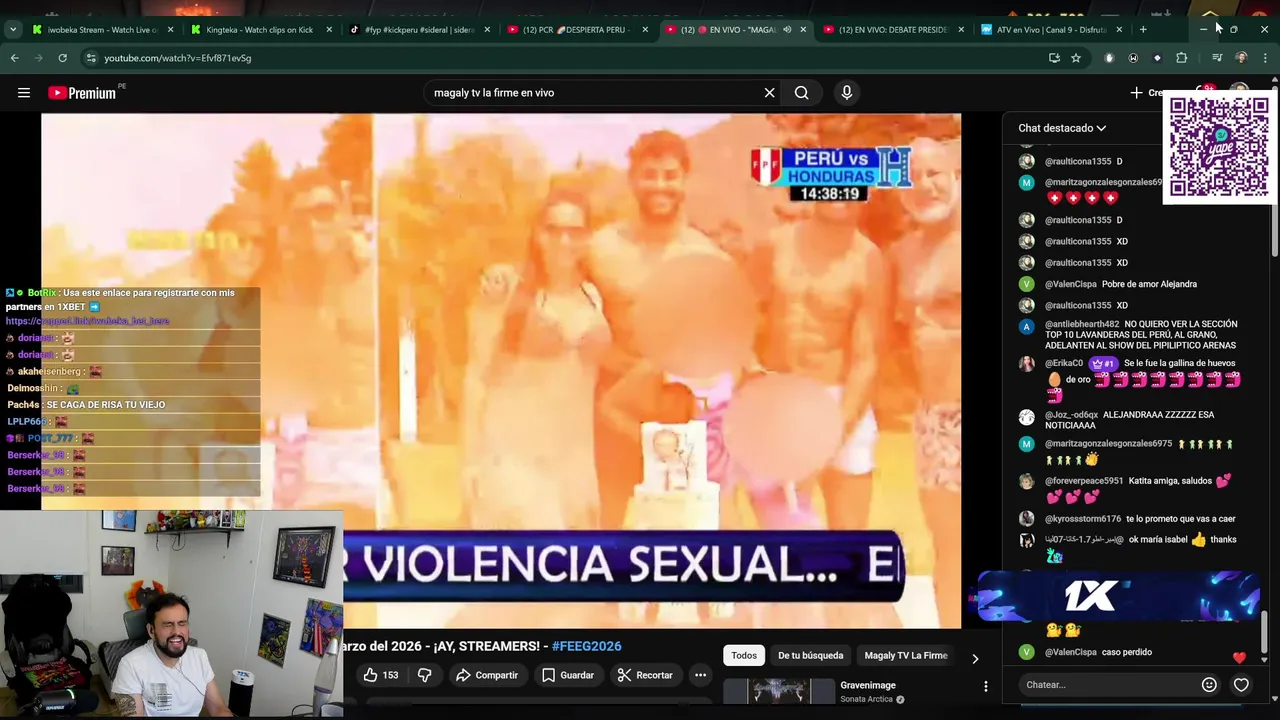Save the video with Guardar button

567,675
